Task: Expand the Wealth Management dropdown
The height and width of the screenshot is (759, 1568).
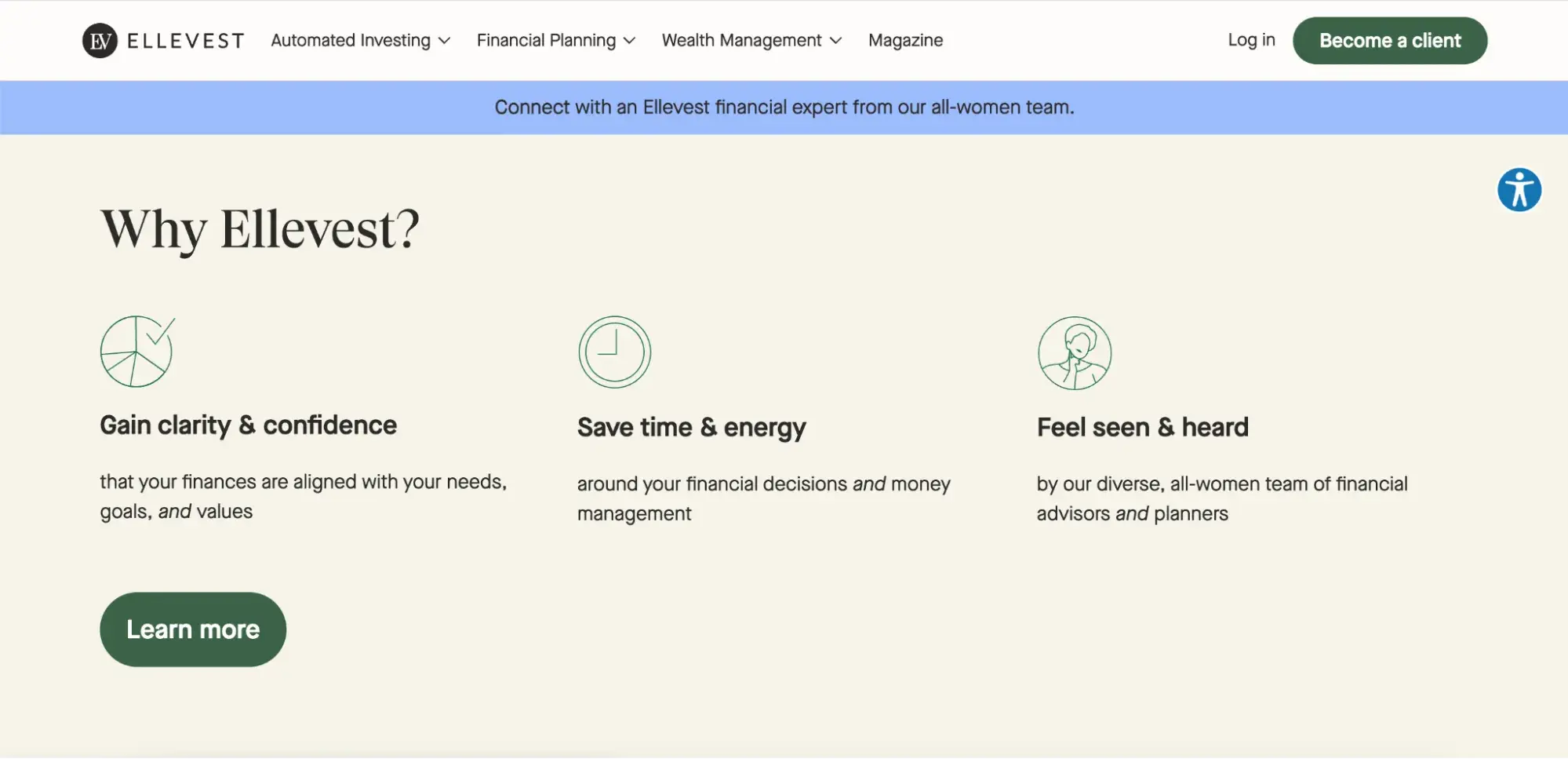Action: coord(751,40)
